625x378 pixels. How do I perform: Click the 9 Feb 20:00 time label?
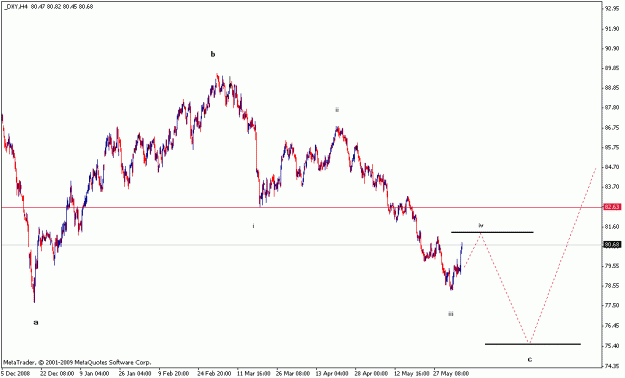point(174,374)
